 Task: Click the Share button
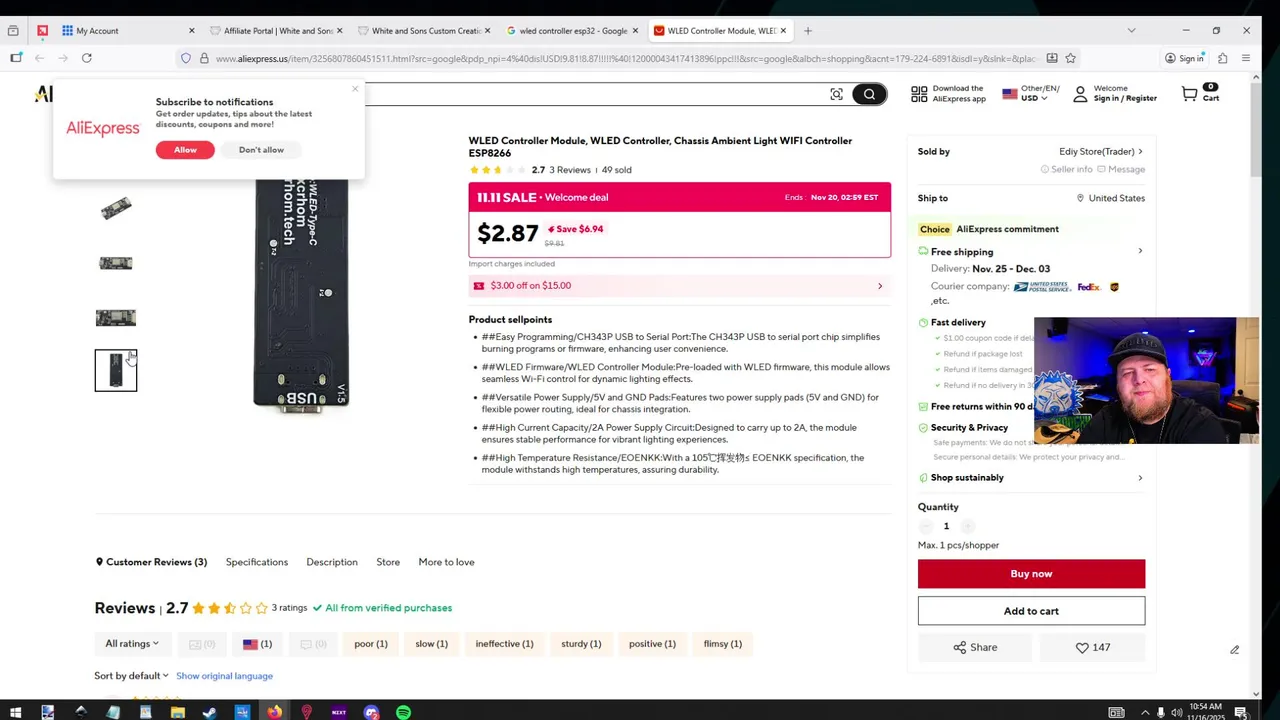pyautogui.click(x=975, y=647)
